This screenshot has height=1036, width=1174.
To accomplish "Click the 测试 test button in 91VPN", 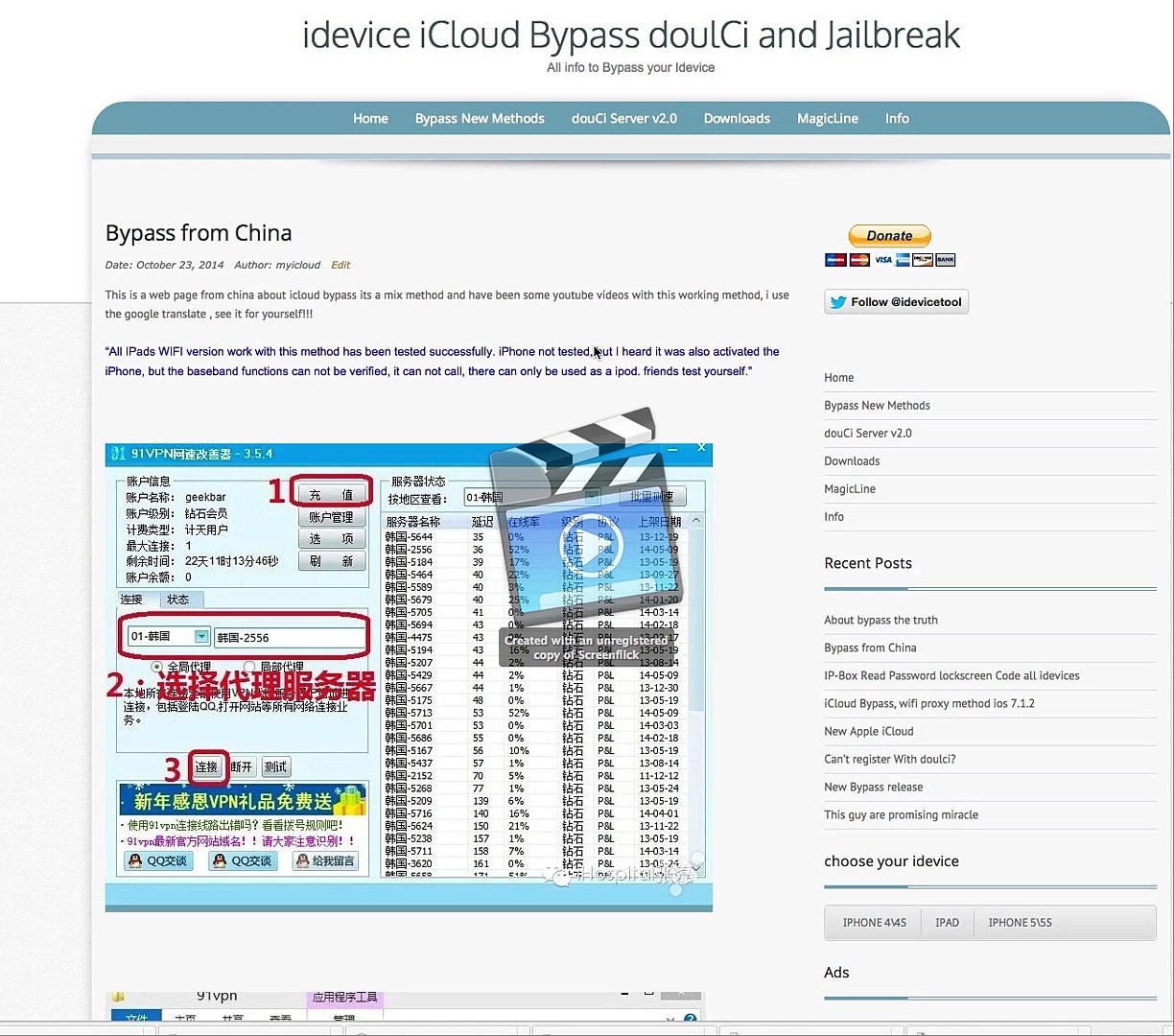I will [x=276, y=767].
